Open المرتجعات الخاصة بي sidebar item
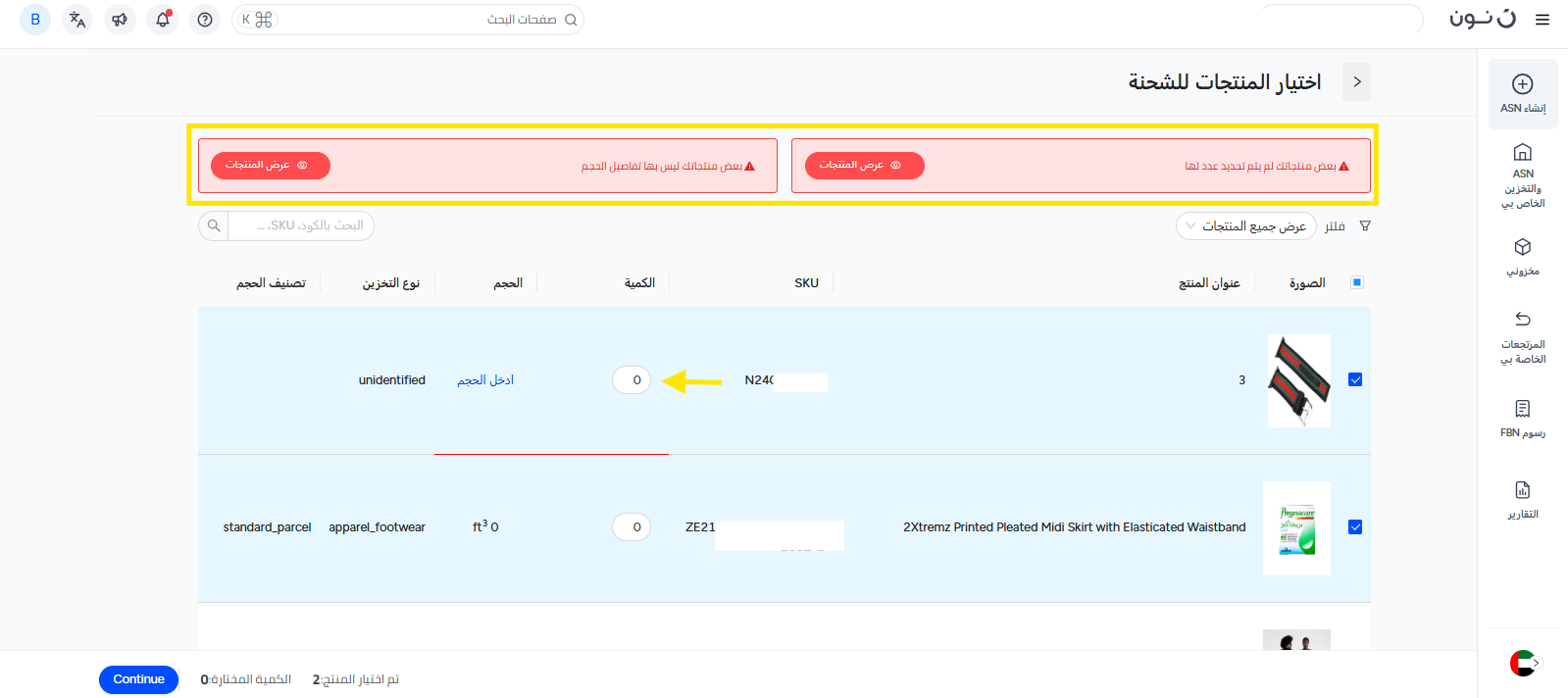This screenshot has width=1568, height=698. [x=1523, y=337]
